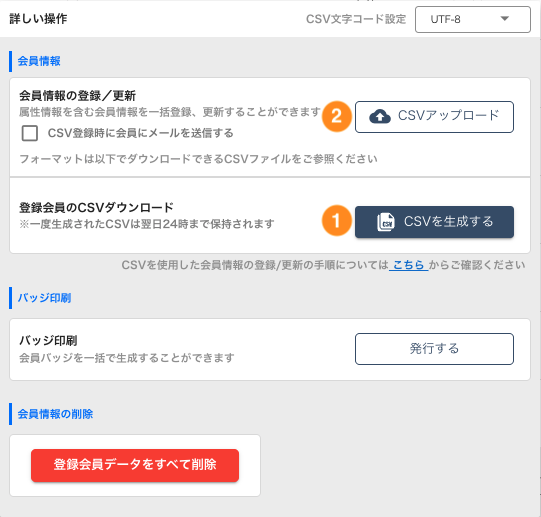This screenshot has height=517, width=541.
Task: Click the CSVを生成する button
Action: click(434, 222)
